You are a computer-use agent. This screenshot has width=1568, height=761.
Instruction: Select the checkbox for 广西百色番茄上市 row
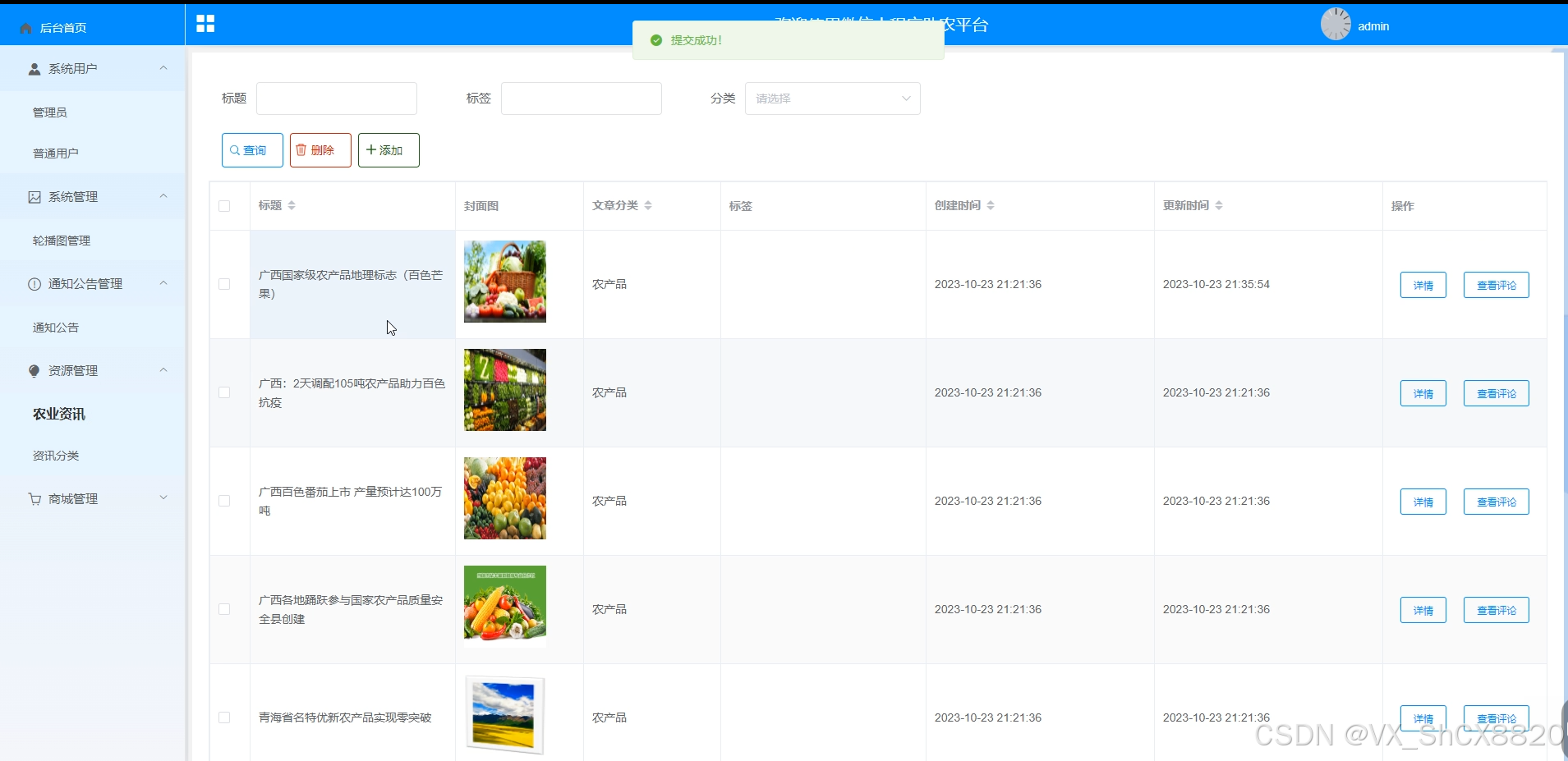[x=224, y=501]
